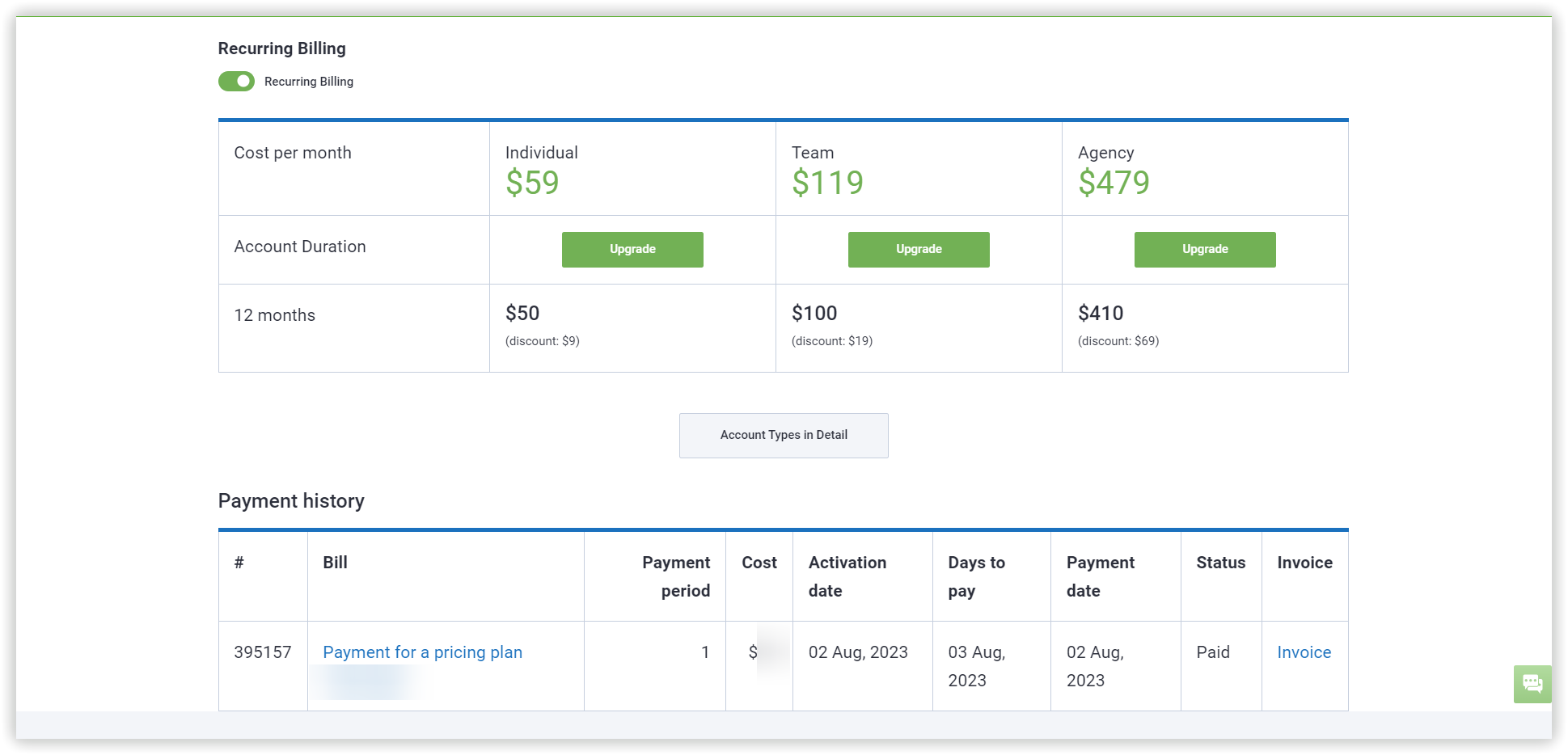Open Account Types in Detail
This screenshot has width=1568, height=755.
click(x=784, y=435)
